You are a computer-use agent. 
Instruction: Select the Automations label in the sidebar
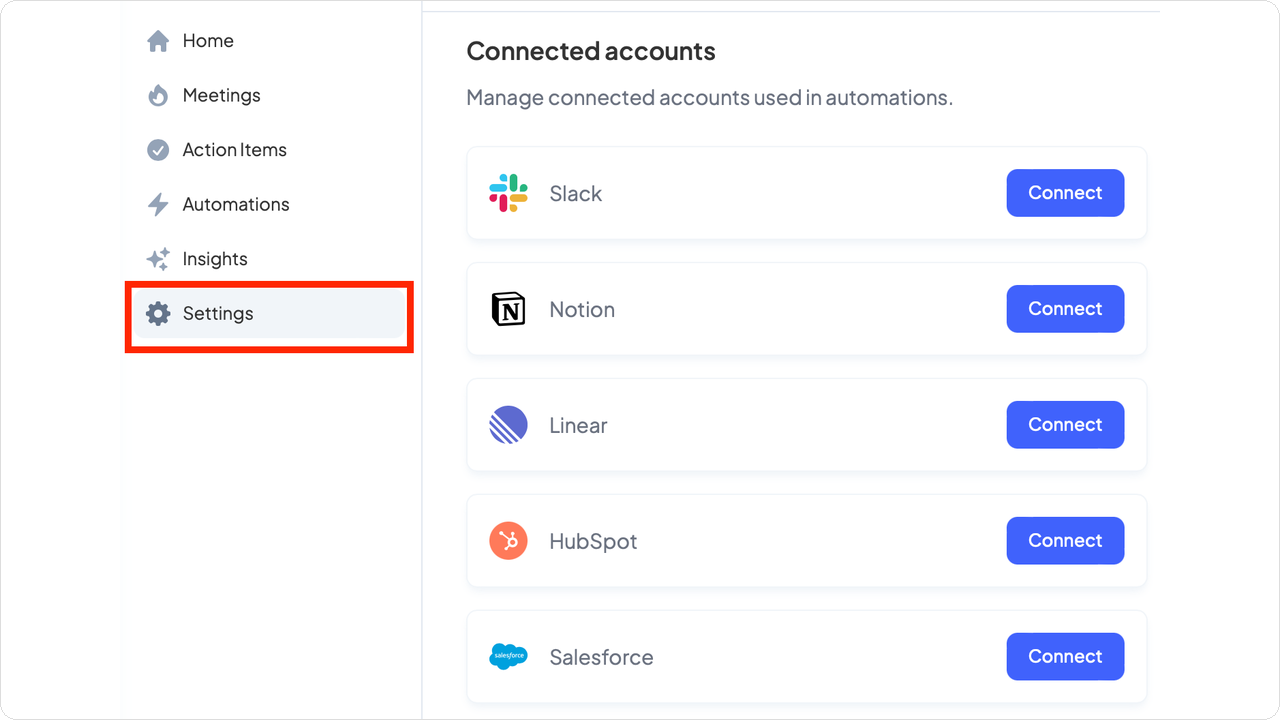236,205
